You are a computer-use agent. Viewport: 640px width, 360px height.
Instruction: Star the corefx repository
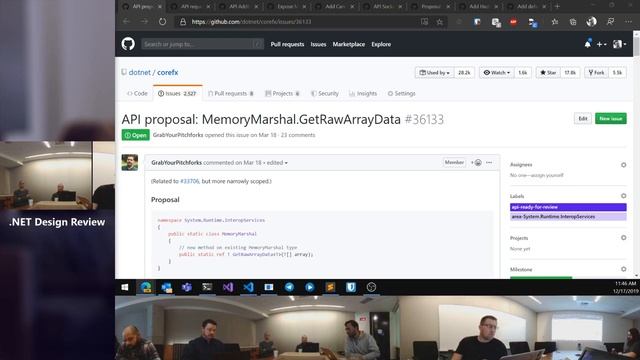click(548, 73)
